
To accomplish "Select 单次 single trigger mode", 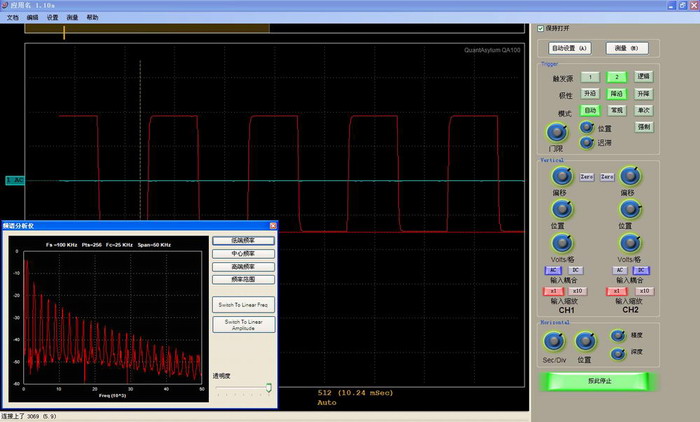I will (x=643, y=110).
